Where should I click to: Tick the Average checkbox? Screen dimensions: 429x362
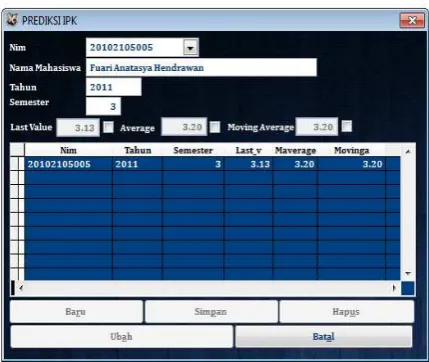click(215, 127)
